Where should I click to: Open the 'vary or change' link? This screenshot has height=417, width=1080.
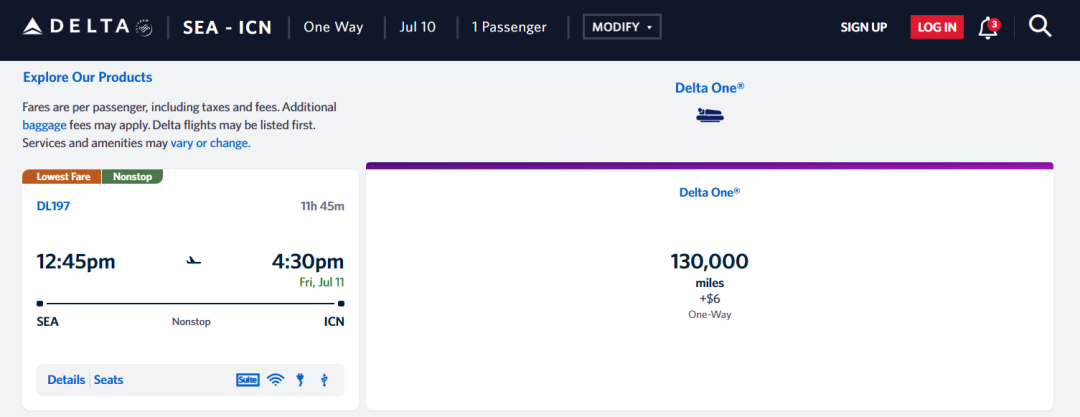point(210,143)
